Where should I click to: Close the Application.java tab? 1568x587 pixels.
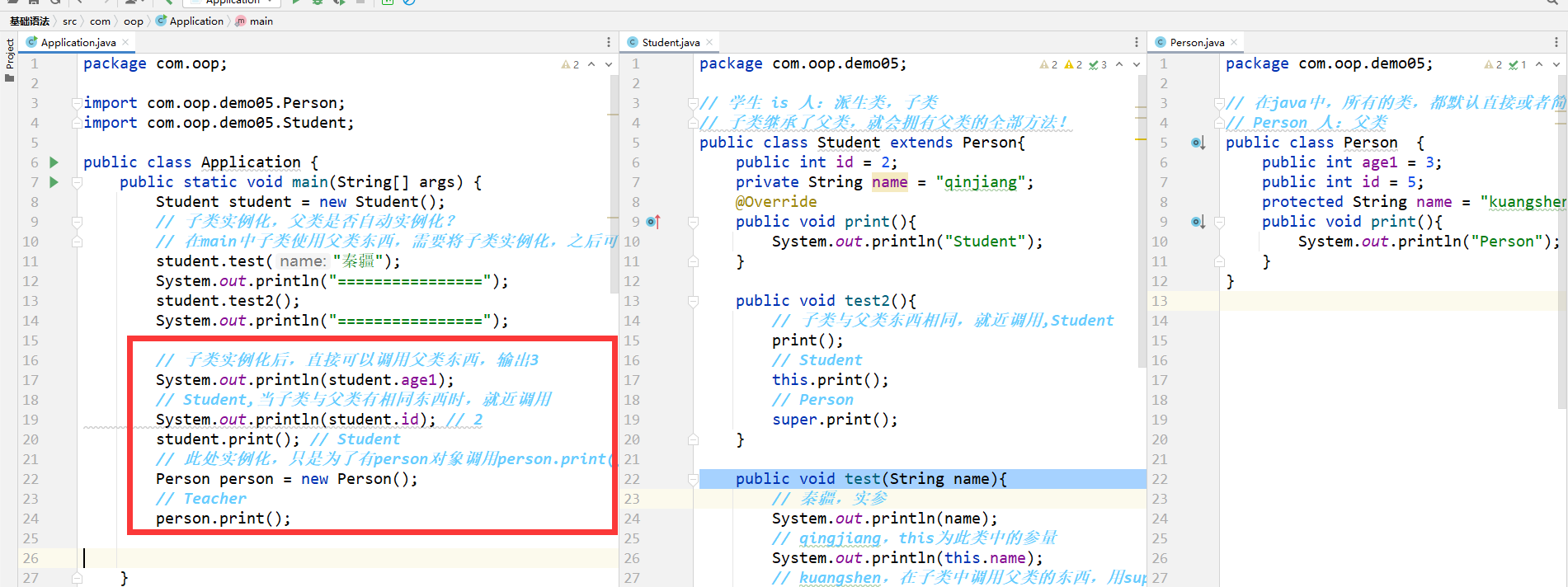coord(125,42)
